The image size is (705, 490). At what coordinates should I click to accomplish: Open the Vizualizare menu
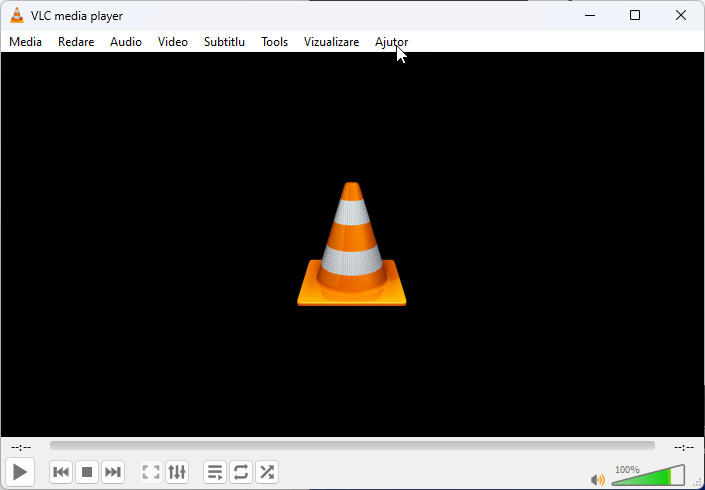[331, 42]
